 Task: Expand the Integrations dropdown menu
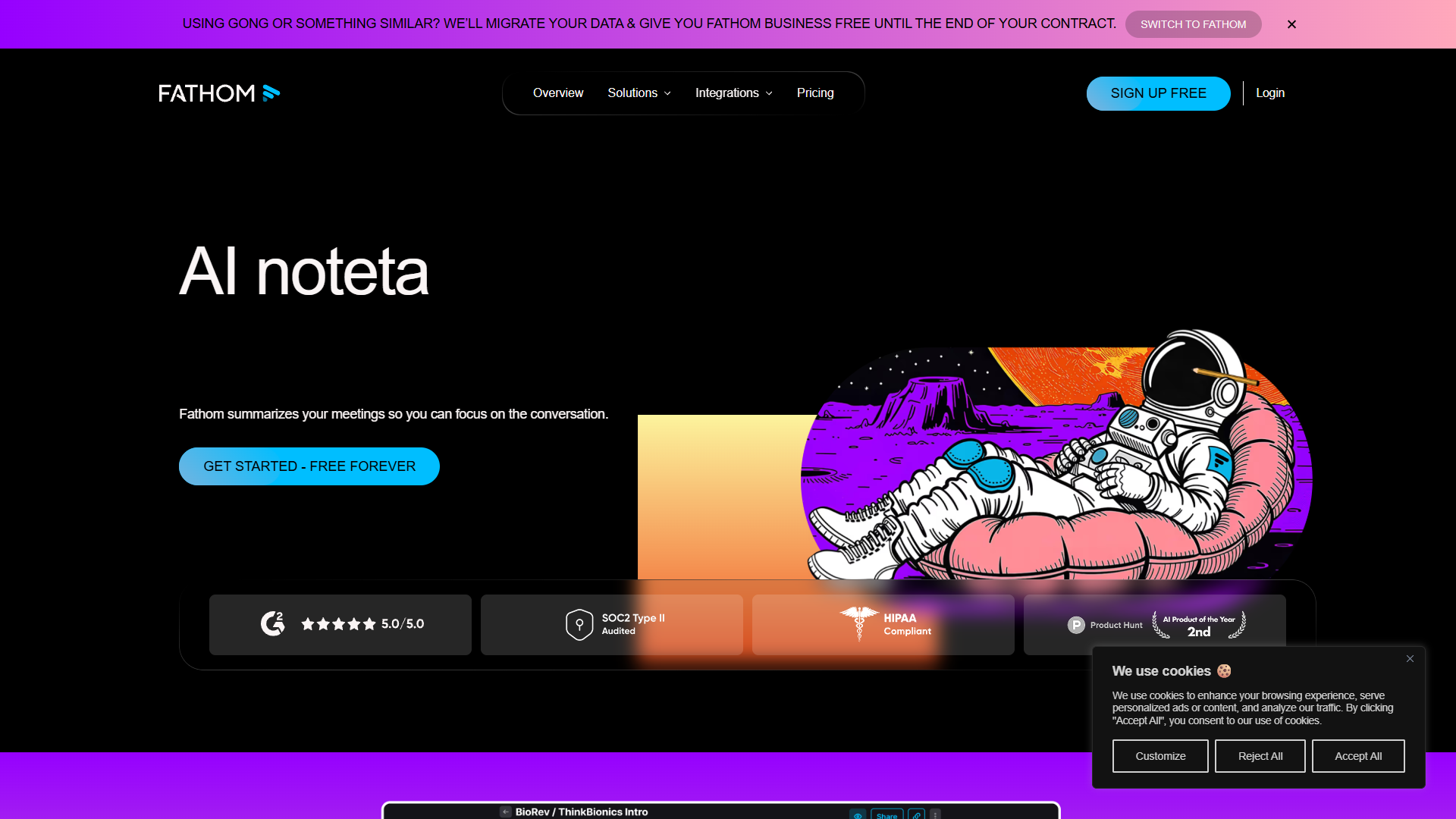(x=734, y=93)
